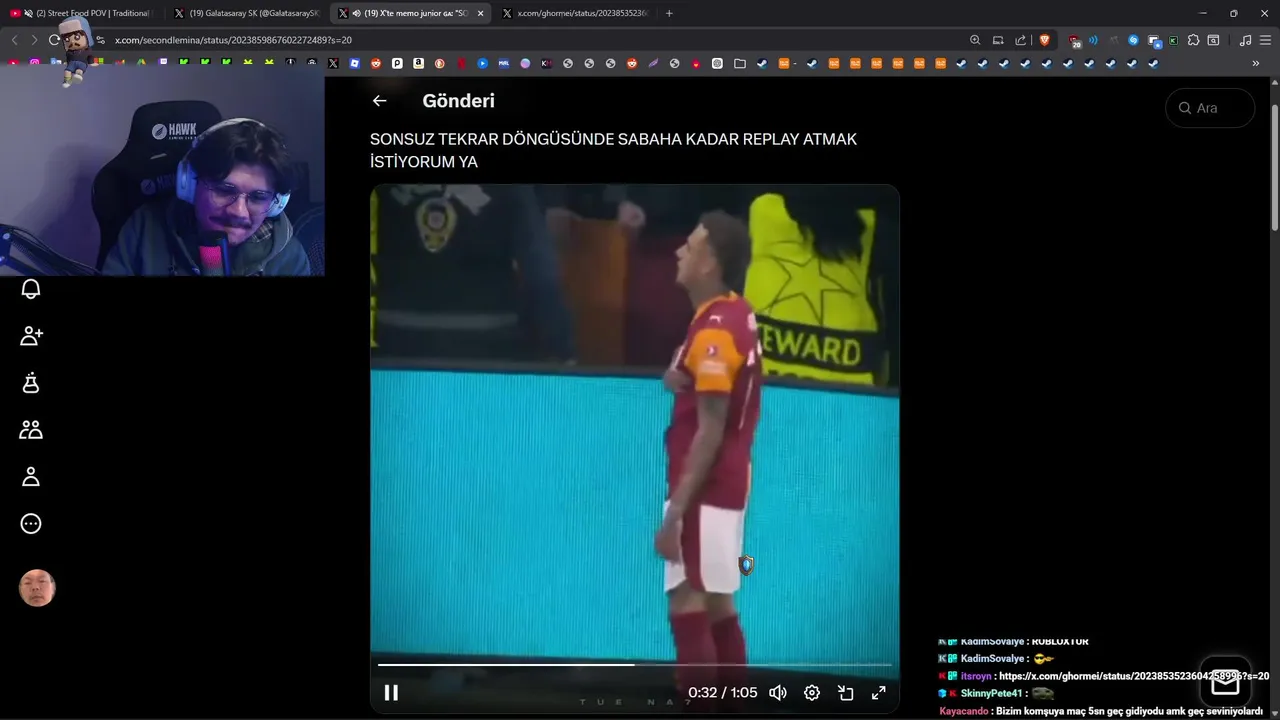Image resolution: width=1280 pixels, height=720 pixels.
Task: Click the Ara search field
Action: (x=1210, y=108)
